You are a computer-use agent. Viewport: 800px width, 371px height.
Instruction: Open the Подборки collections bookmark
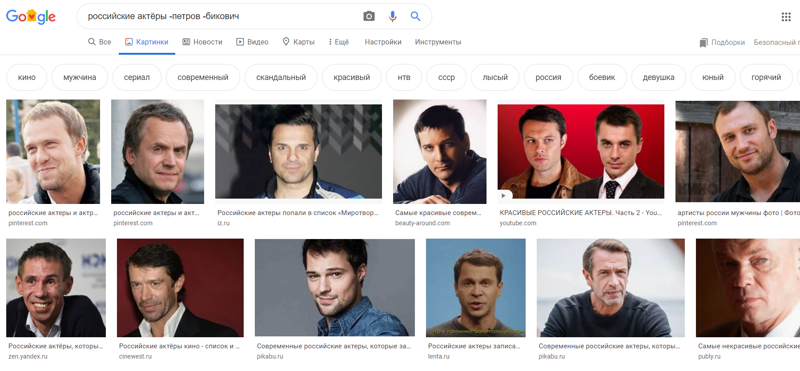click(x=722, y=42)
